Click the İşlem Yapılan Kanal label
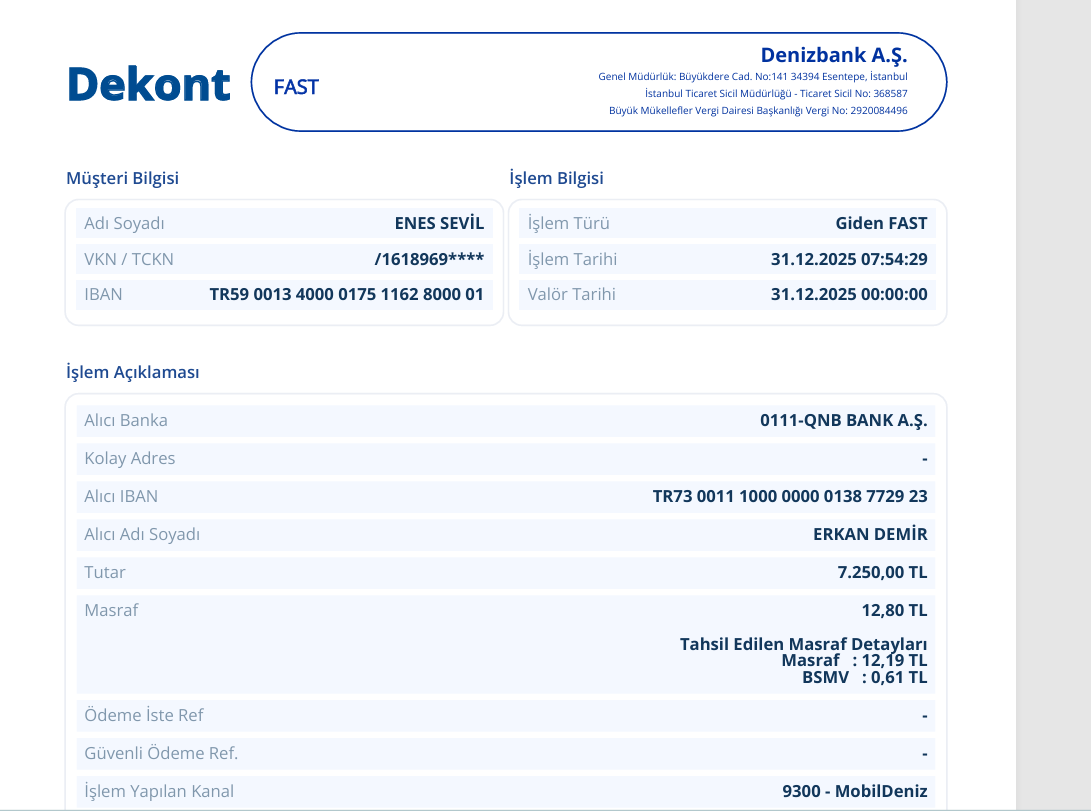This screenshot has height=811, width=1091. (x=159, y=792)
